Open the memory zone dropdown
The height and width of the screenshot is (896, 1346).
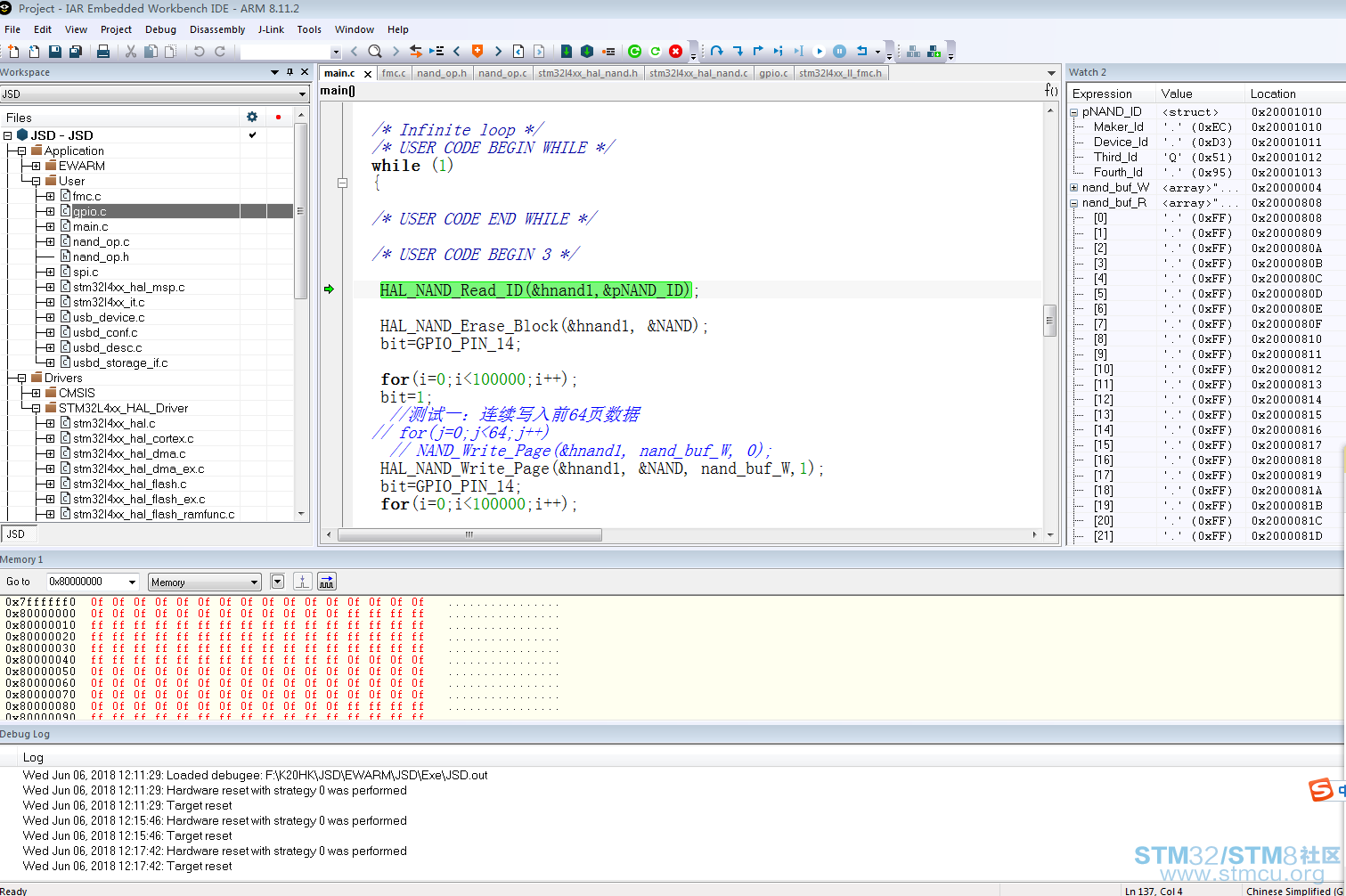(x=254, y=582)
